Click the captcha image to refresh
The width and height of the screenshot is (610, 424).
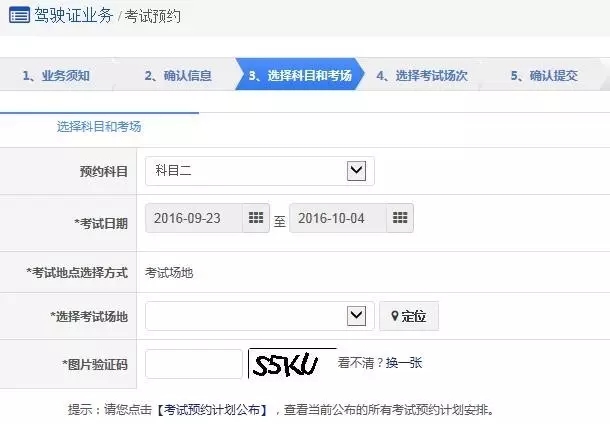(x=291, y=364)
